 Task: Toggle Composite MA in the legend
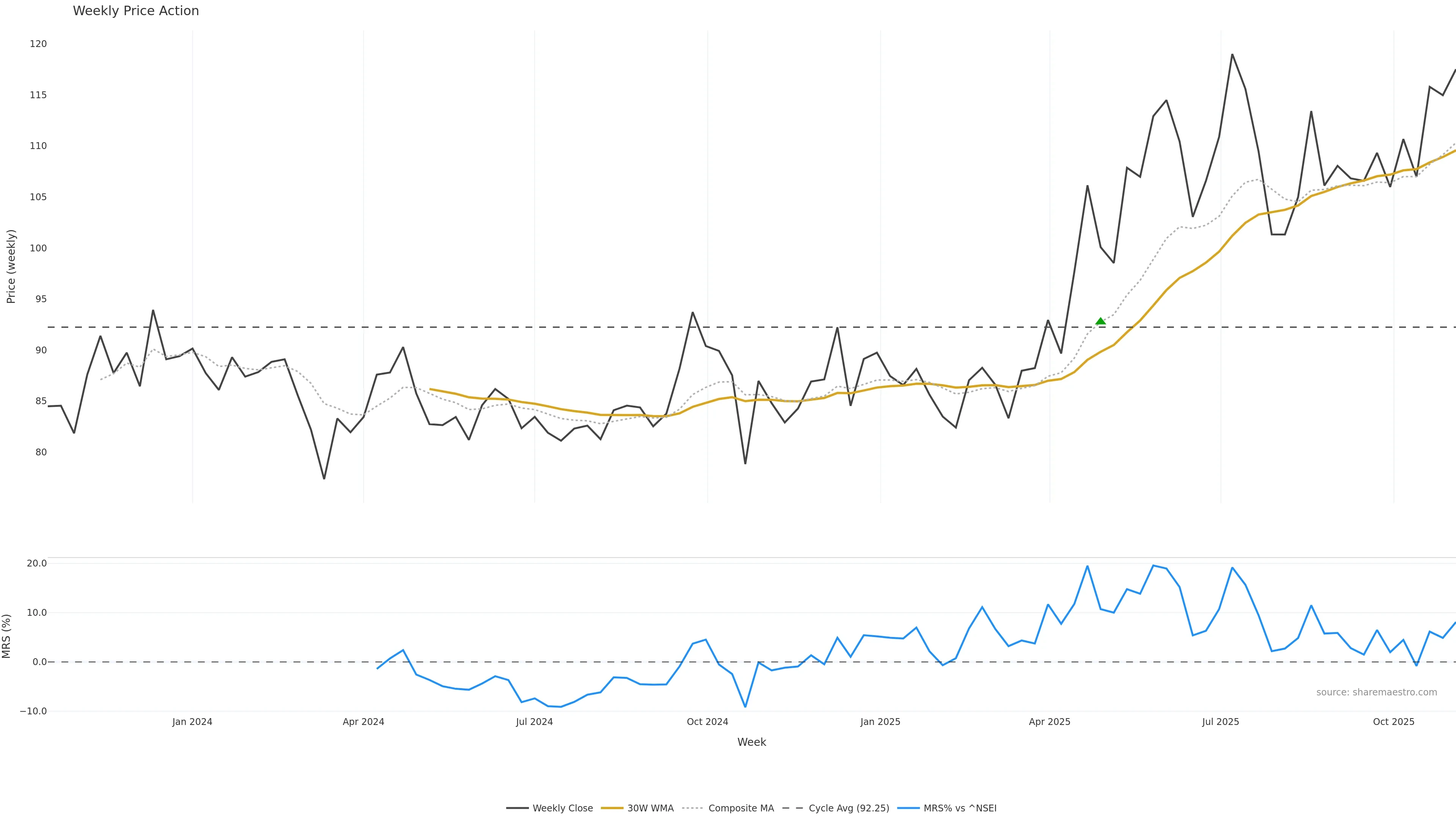click(741, 808)
